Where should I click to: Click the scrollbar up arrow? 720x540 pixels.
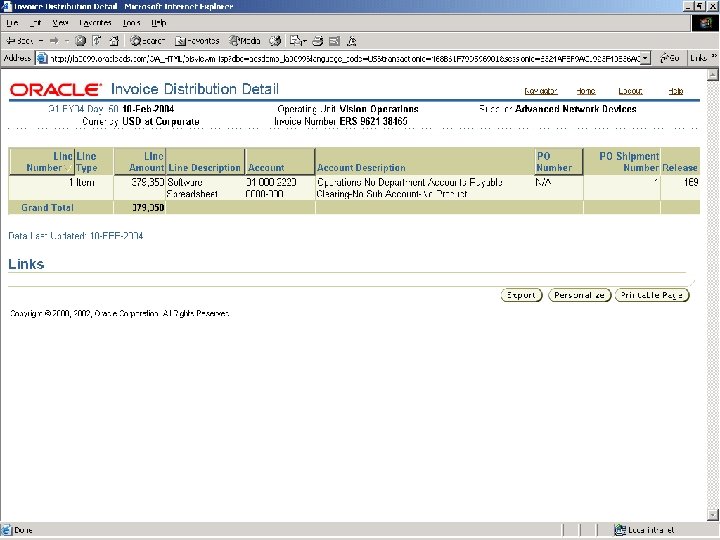click(x=713, y=74)
